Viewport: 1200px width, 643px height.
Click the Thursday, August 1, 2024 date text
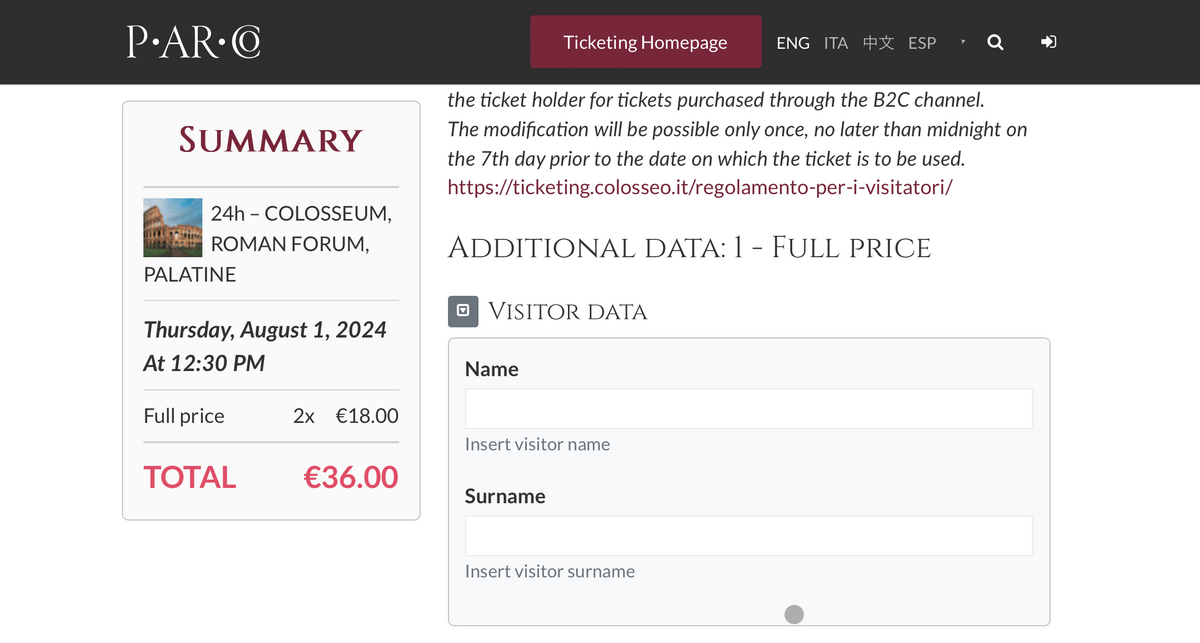265,330
